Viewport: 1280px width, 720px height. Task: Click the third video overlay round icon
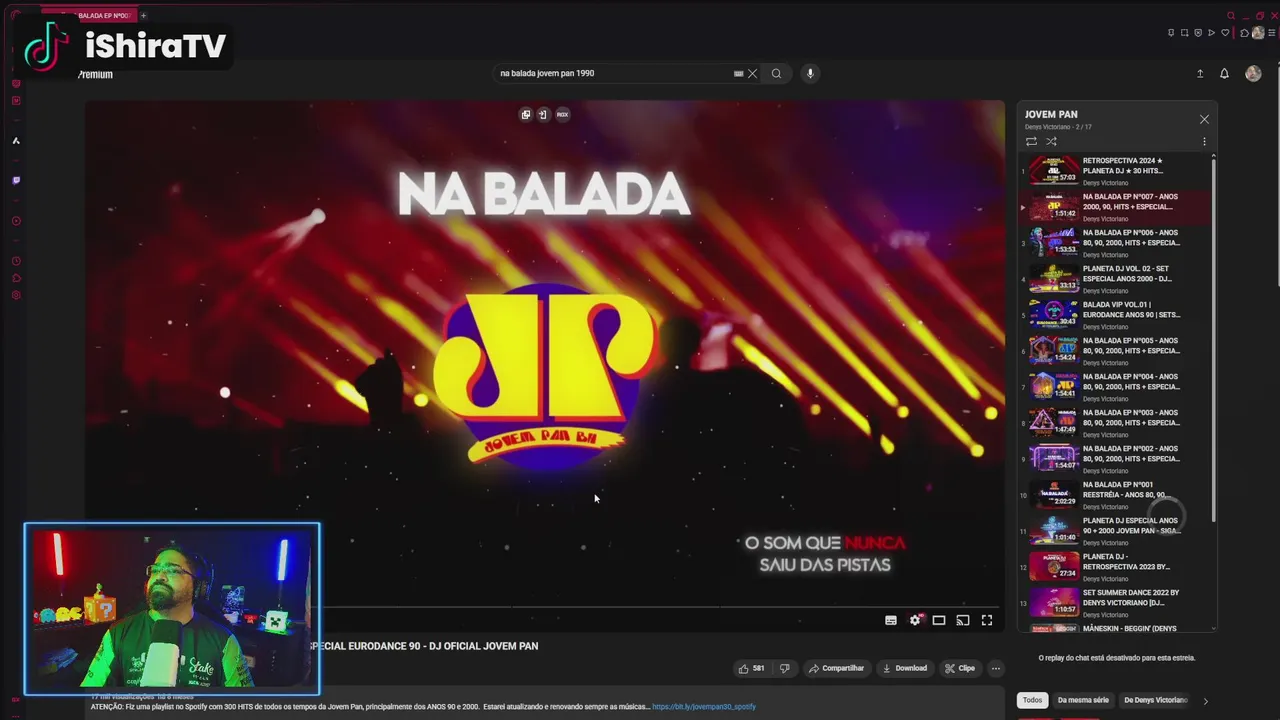tap(562, 114)
